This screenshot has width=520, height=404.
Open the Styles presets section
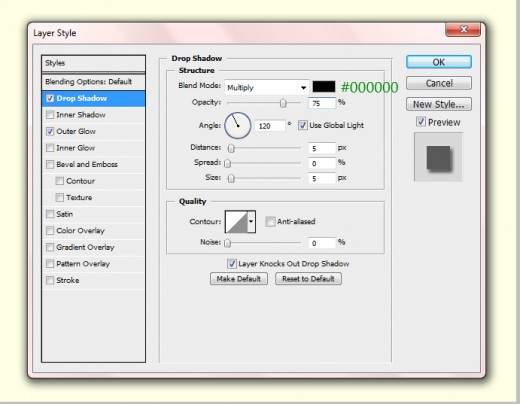click(93, 63)
